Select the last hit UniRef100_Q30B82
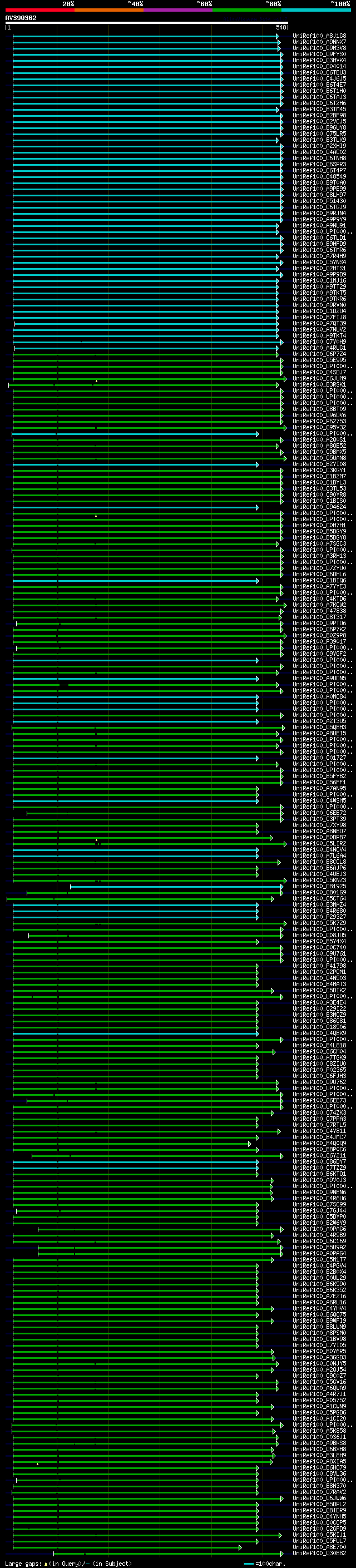This screenshot has height=1568, width=356. pyautogui.click(x=319, y=1554)
